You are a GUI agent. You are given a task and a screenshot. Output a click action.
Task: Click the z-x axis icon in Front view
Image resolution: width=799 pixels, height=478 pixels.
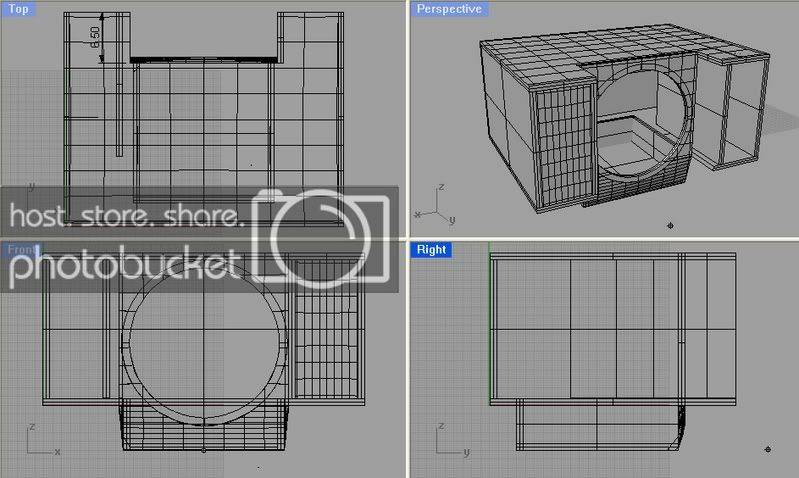(44, 439)
